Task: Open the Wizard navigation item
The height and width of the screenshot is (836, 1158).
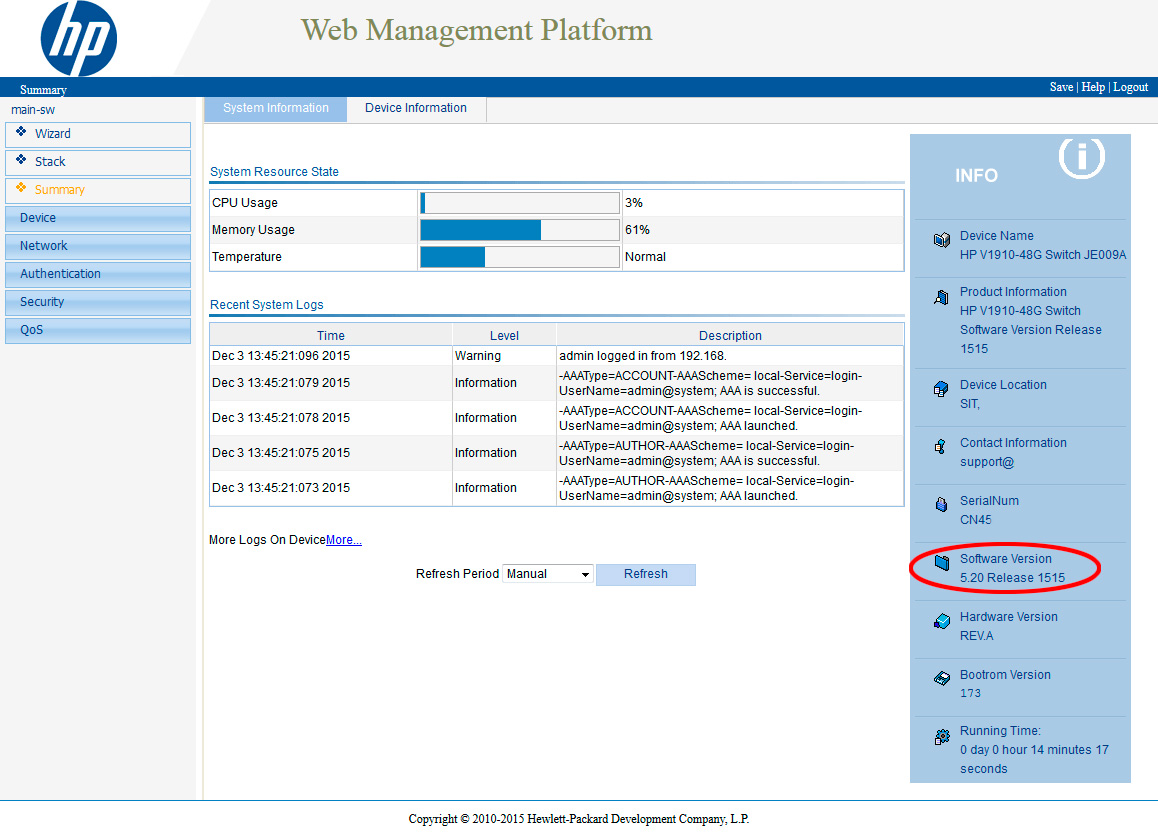Action: [97, 134]
